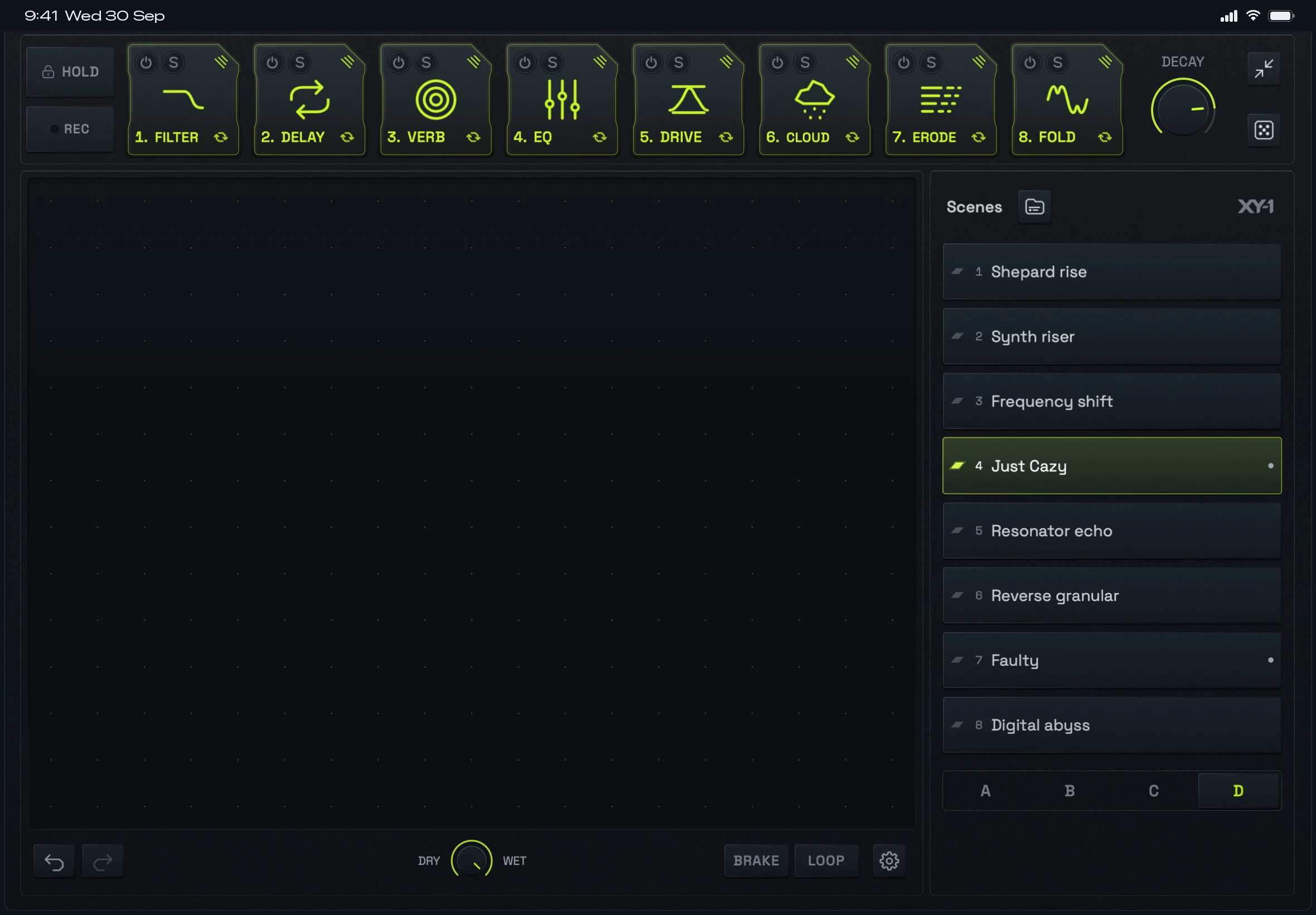Switch to scene bank A
This screenshot has height=915, width=1316.
[985, 791]
